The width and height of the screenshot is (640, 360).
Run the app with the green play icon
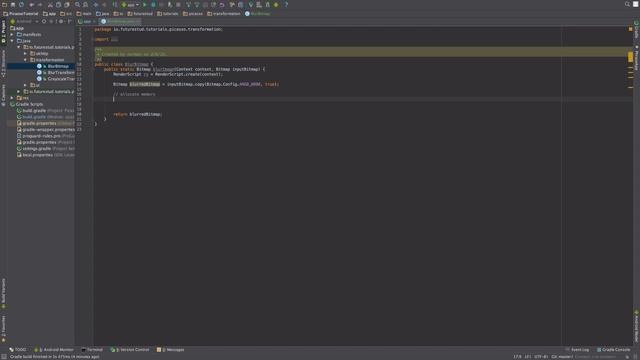pos(145,4)
